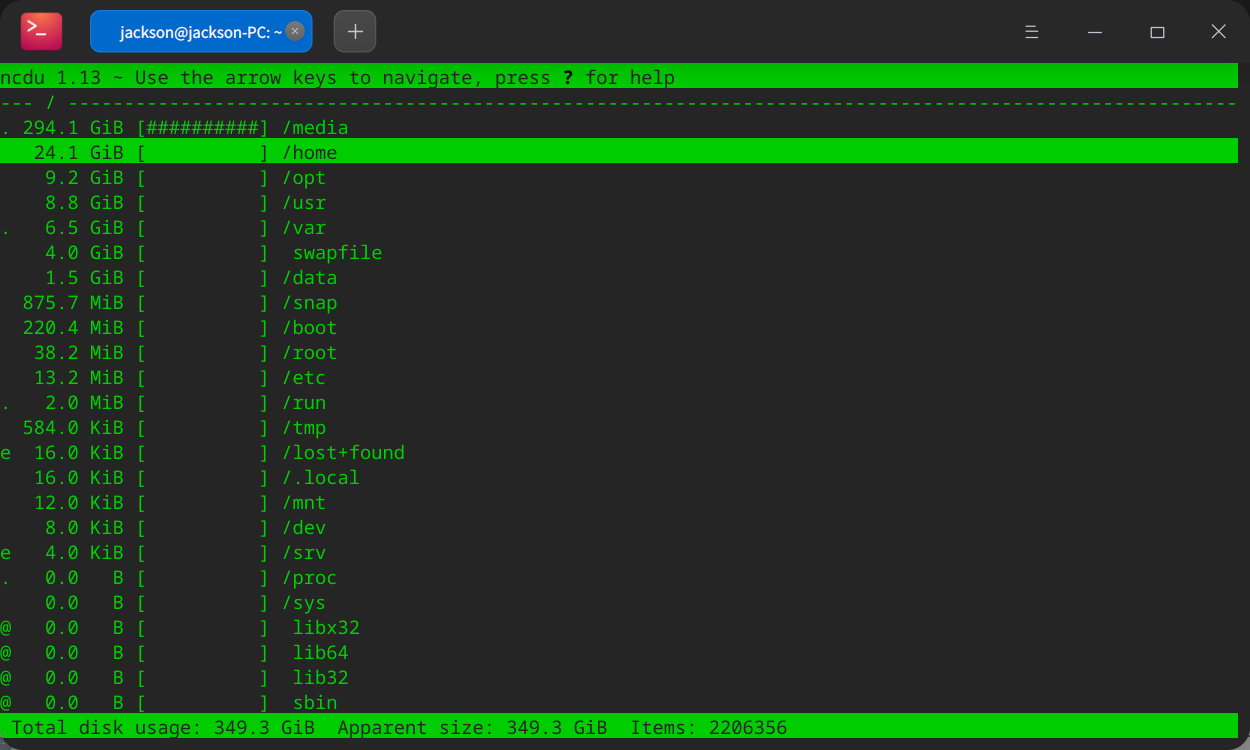Select the /root directory entry
The height and width of the screenshot is (750, 1250).
click(310, 353)
